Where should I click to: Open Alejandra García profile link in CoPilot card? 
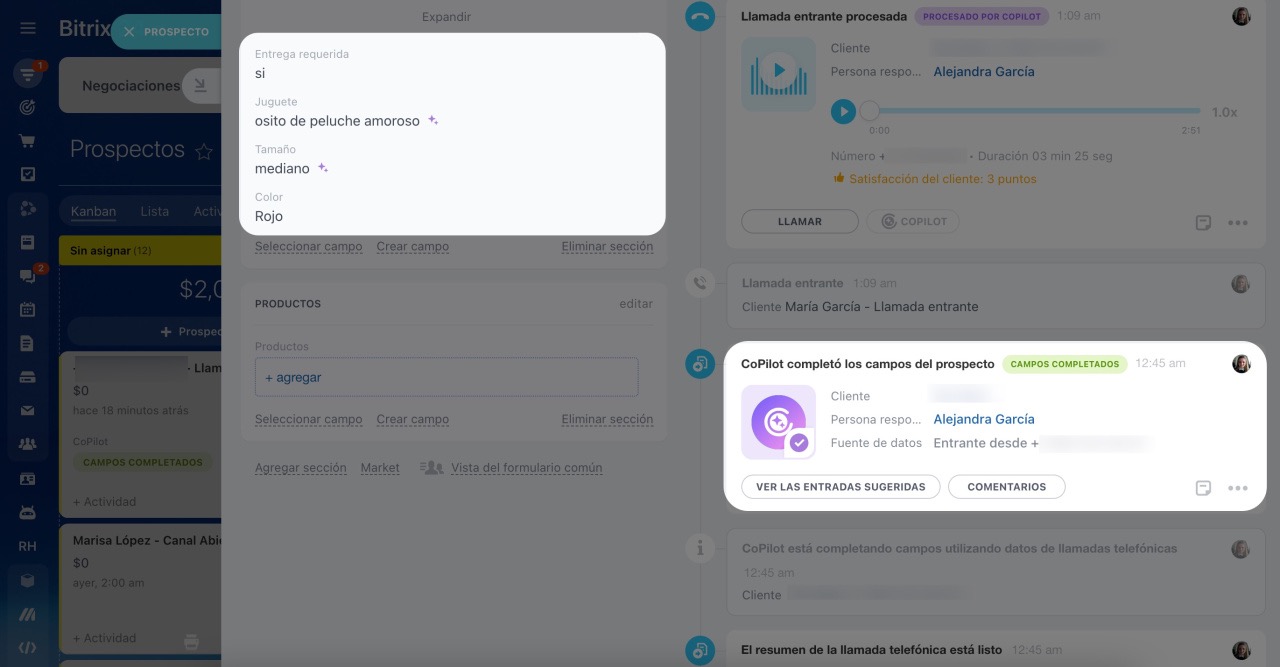point(983,419)
